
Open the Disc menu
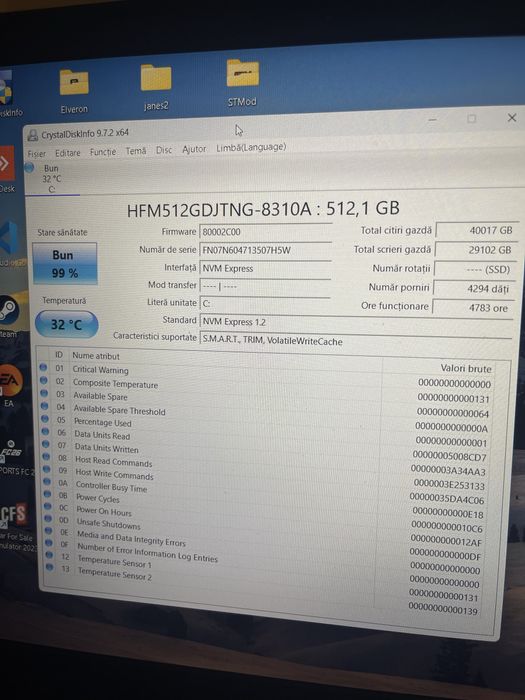[x=164, y=150]
